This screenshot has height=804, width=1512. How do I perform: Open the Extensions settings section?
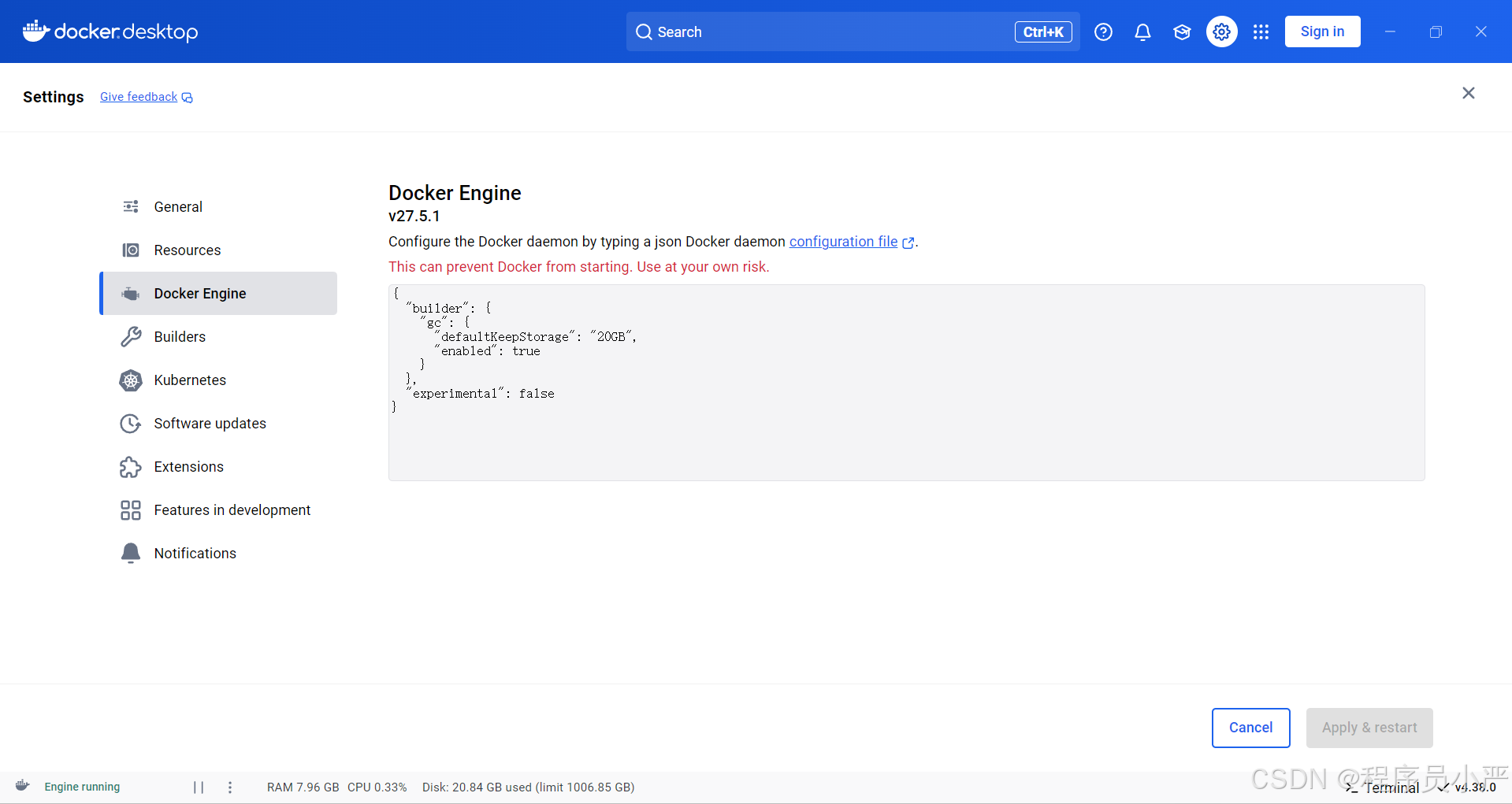tap(219, 466)
